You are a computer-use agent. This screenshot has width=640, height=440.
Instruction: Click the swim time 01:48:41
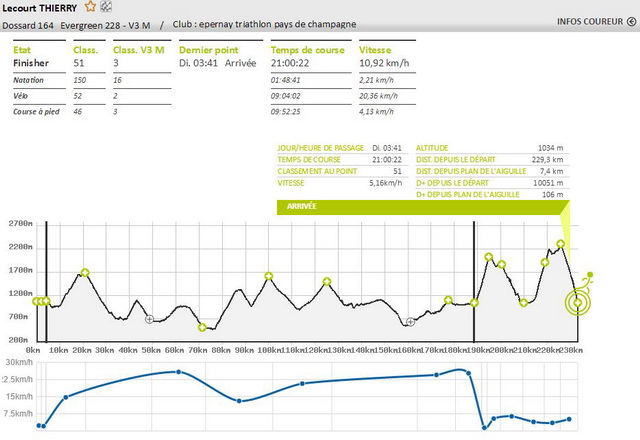[x=285, y=80]
